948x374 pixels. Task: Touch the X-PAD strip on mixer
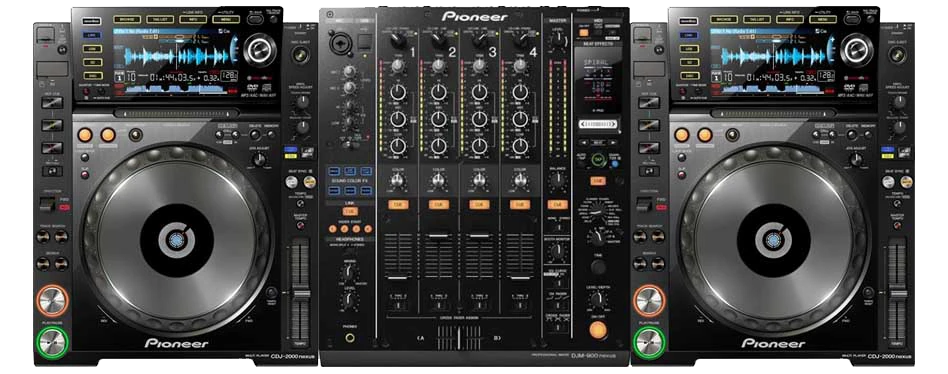pyautogui.click(x=598, y=124)
